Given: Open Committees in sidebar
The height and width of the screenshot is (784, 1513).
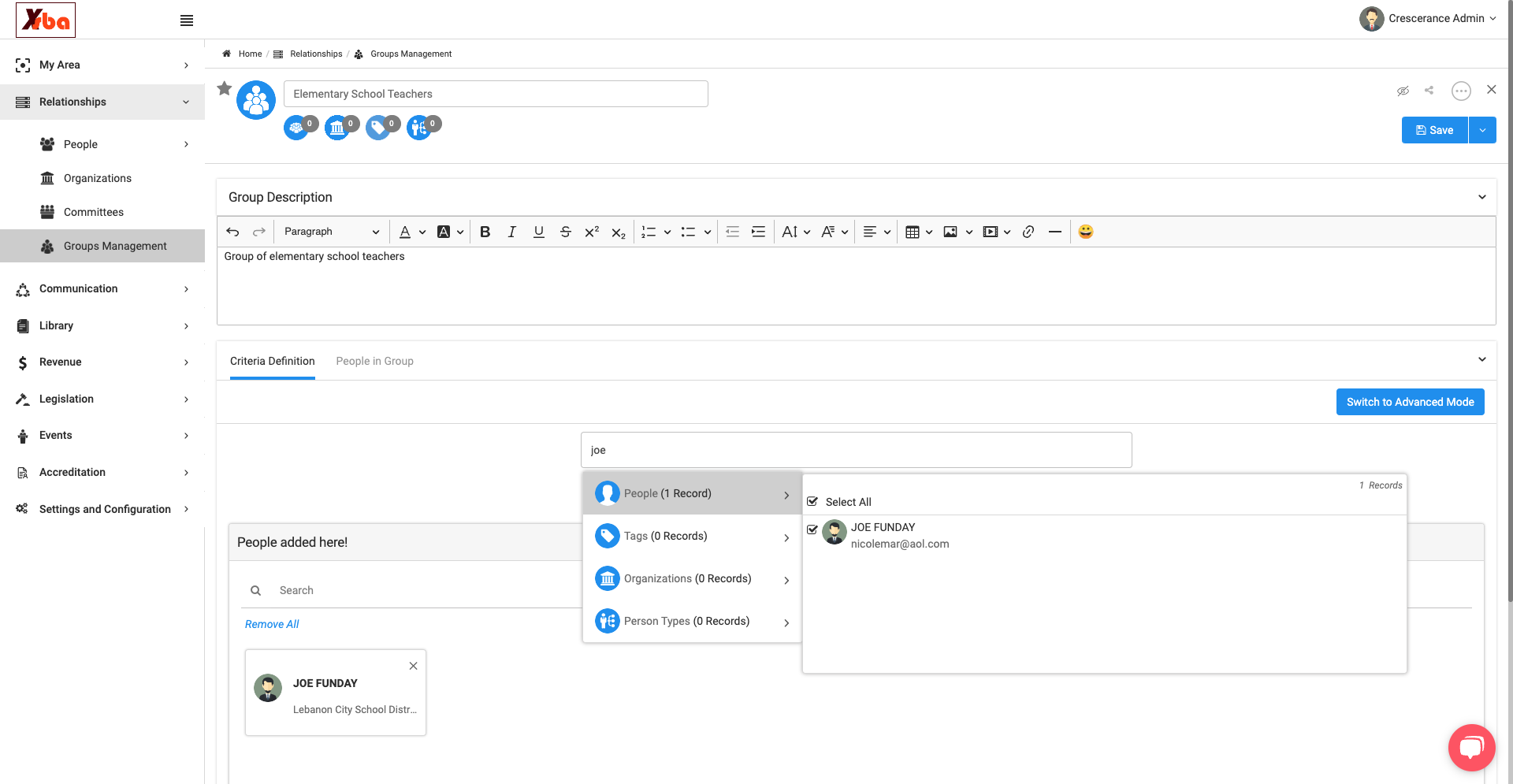Looking at the screenshot, I should pyautogui.click(x=94, y=212).
